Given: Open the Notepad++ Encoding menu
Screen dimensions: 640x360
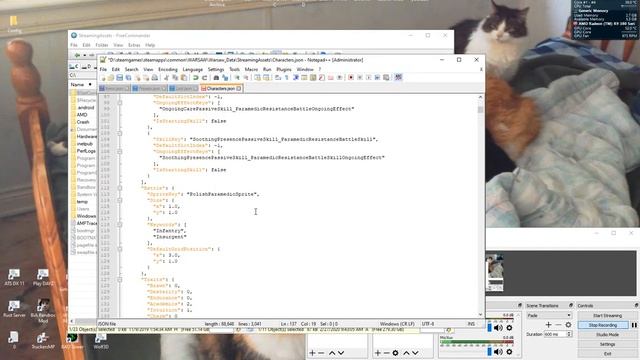Looking at the screenshot, I should click(168, 69).
